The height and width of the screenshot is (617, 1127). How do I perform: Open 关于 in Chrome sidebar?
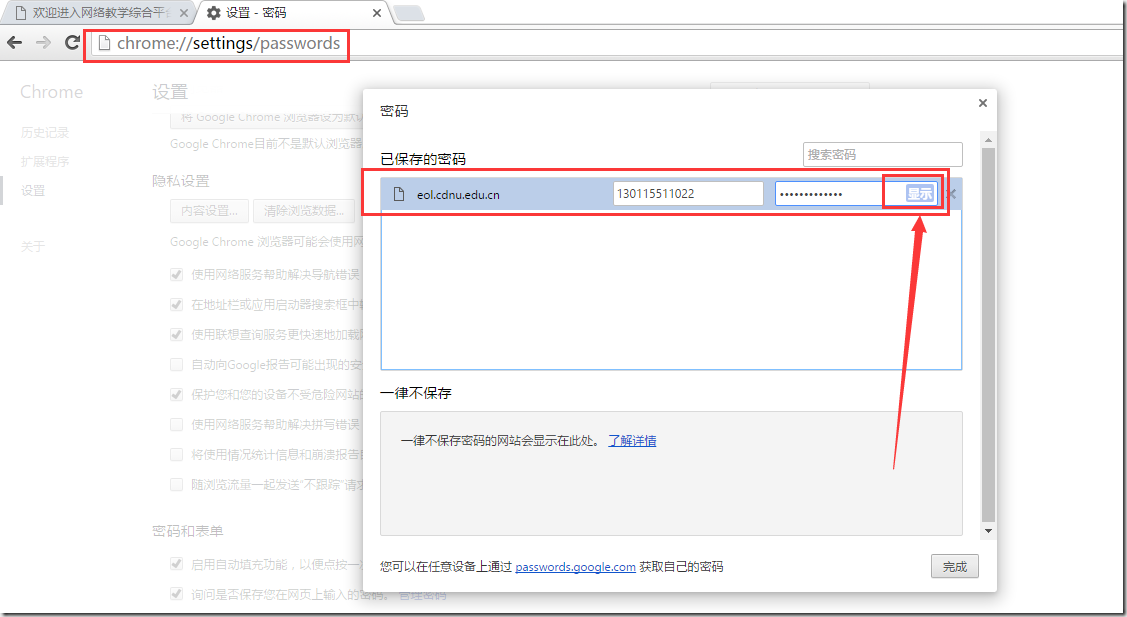point(33,247)
